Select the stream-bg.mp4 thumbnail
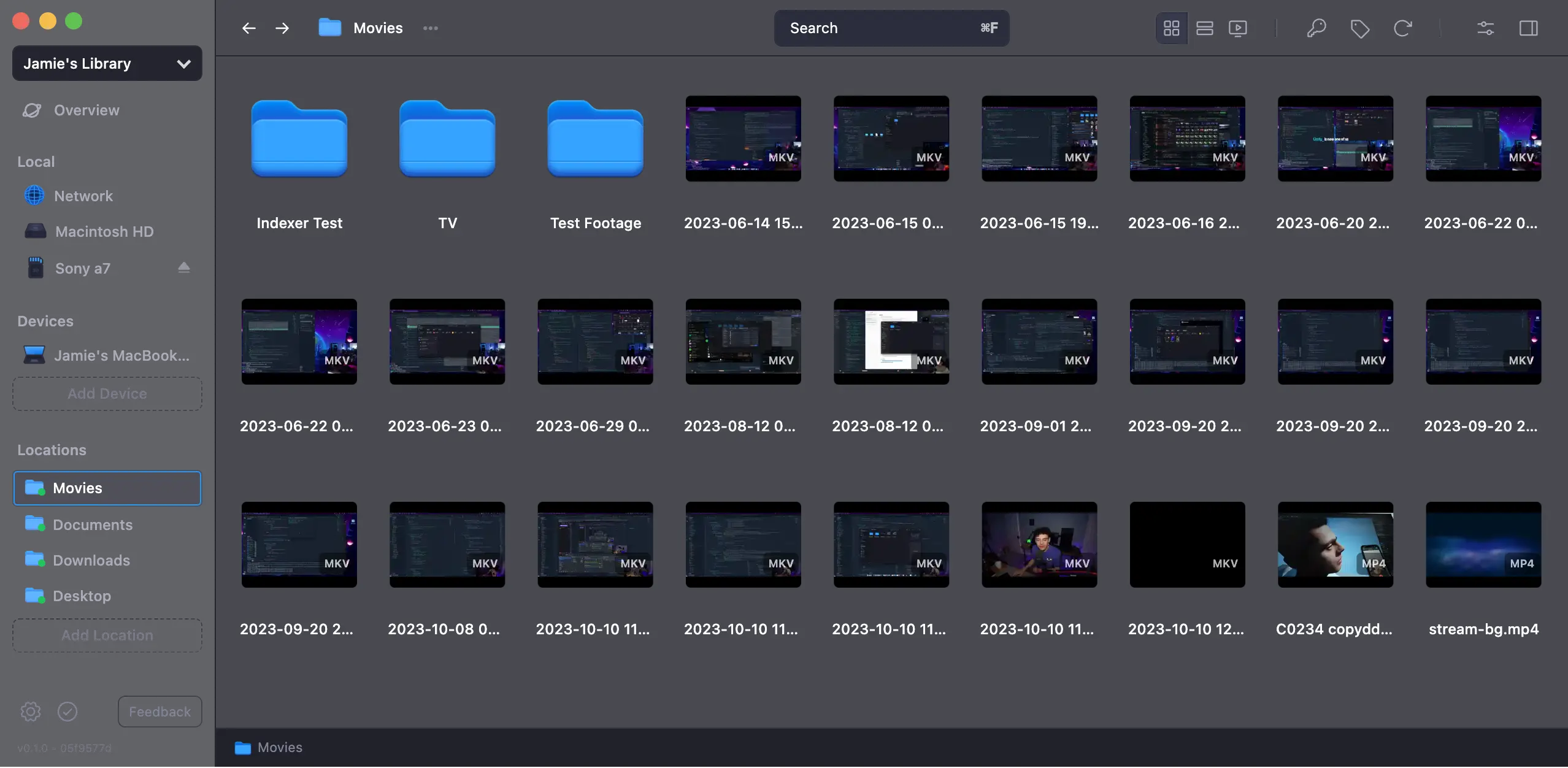The image size is (1568, 768). coord(1483,545)
